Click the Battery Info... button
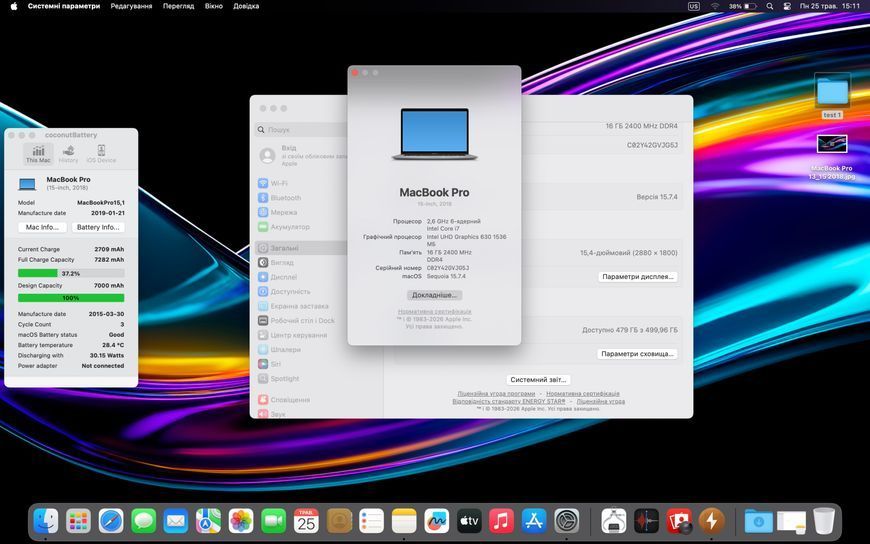The image size is (870, 544). coord(98,227)
